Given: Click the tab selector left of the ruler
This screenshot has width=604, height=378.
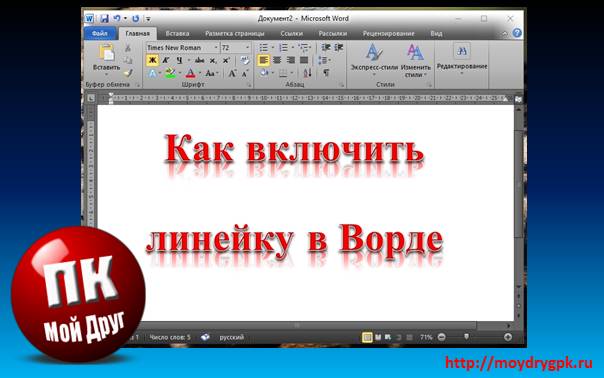Looking at the screenshot, I should tap(91, 99).
